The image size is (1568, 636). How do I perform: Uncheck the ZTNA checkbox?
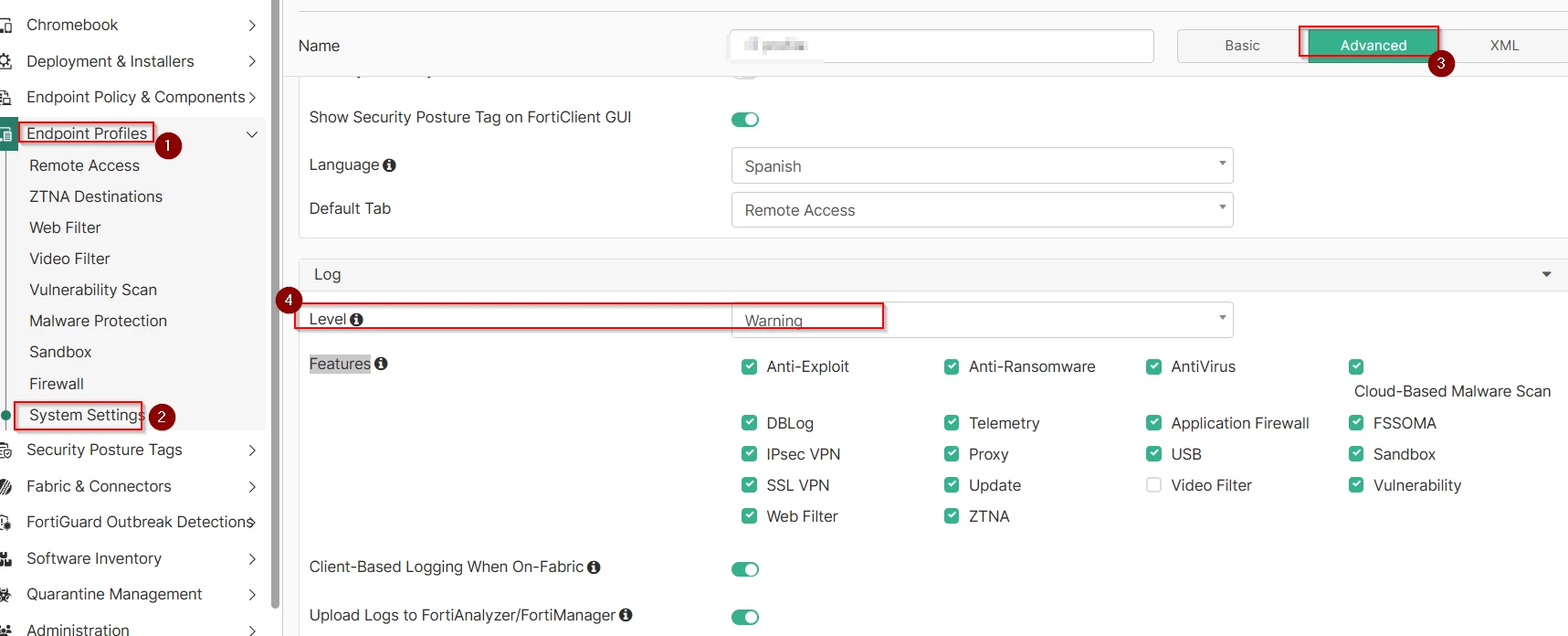(x=952, y=516)
